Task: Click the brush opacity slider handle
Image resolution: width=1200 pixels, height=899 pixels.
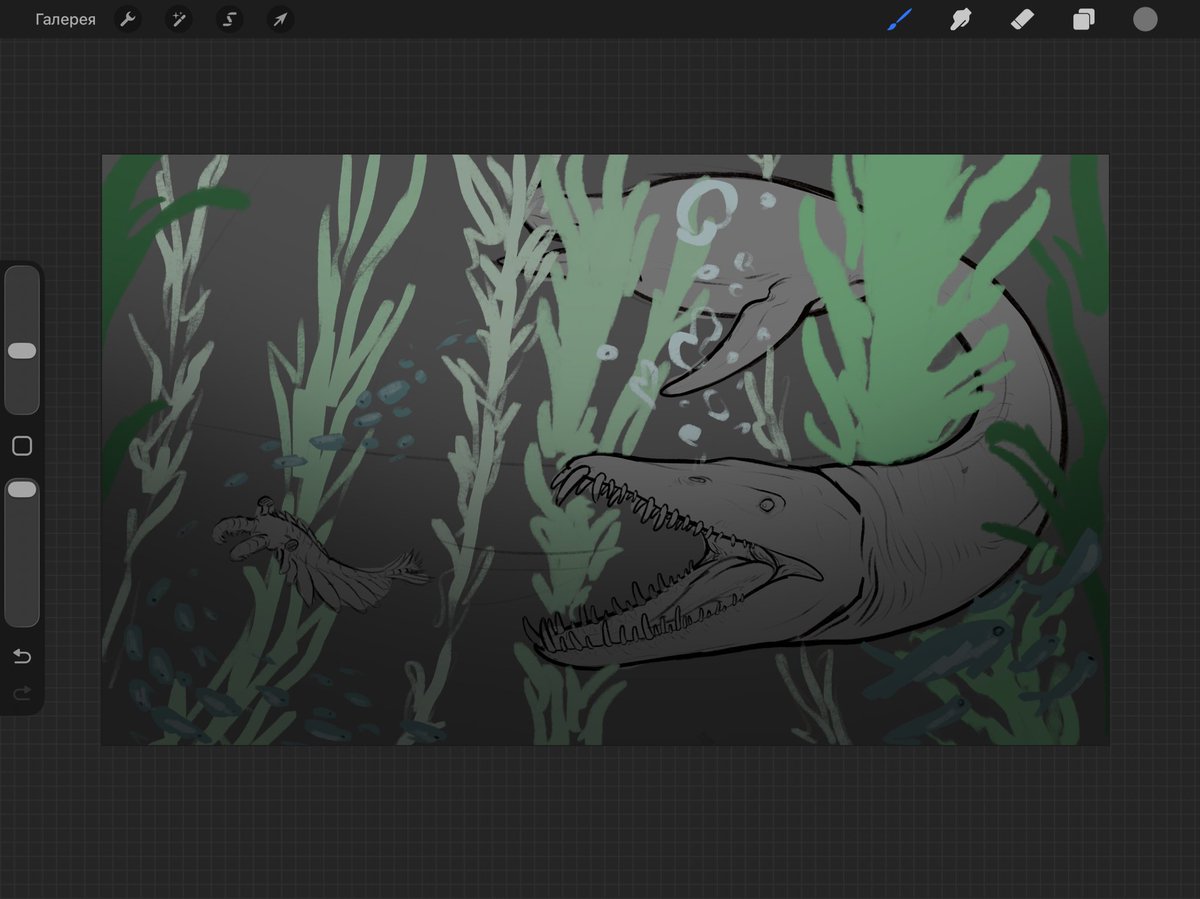Action: point(22,489)
